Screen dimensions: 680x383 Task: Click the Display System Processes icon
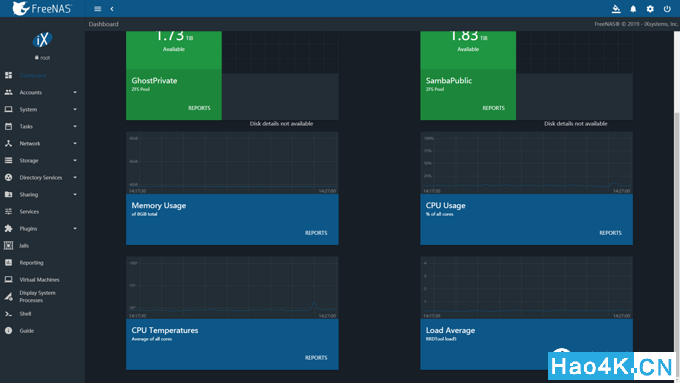pyautogui.click(x=8, y=297)
